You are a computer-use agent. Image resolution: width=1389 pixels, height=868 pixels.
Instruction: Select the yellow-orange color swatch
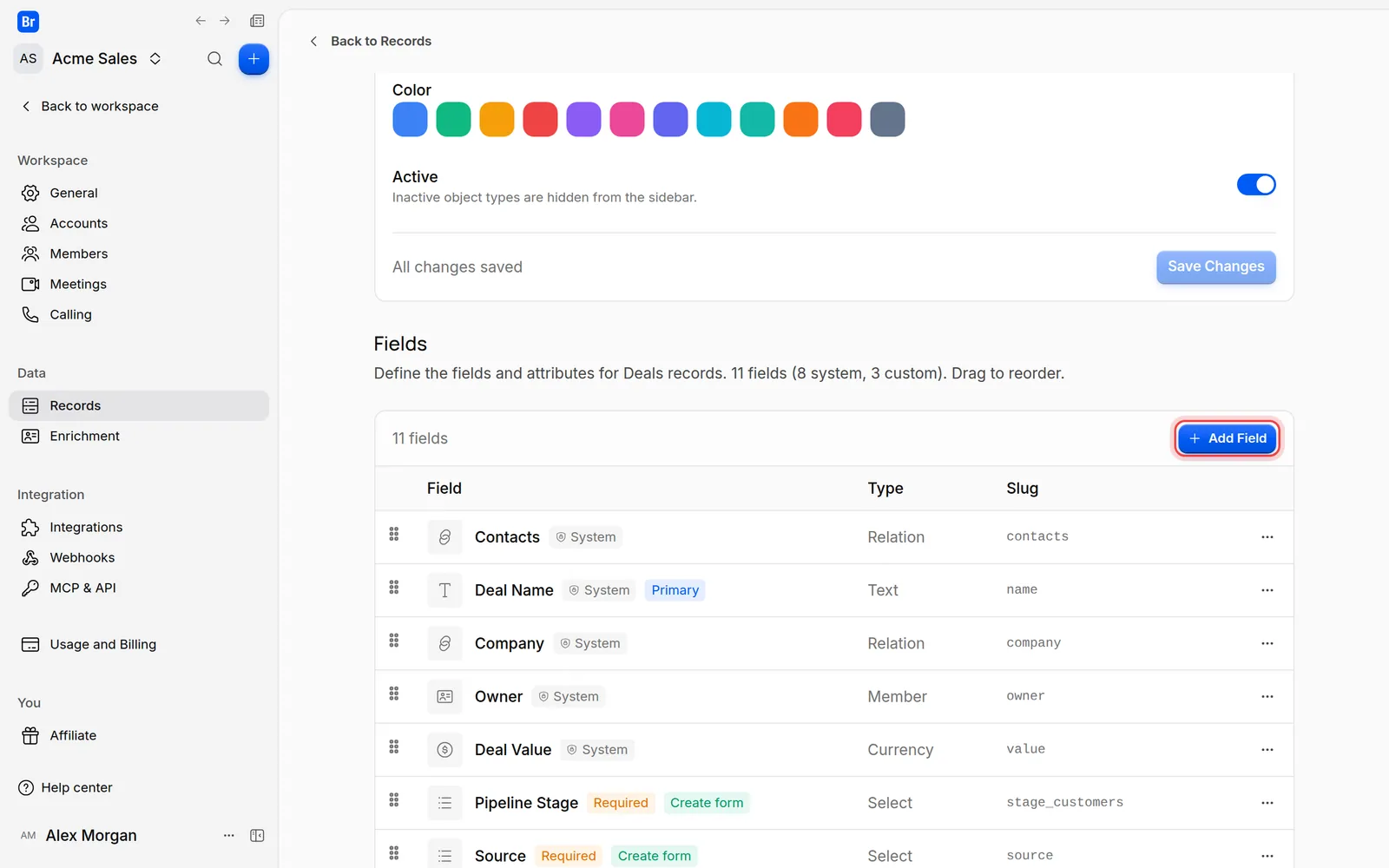[x=497, y=120]
